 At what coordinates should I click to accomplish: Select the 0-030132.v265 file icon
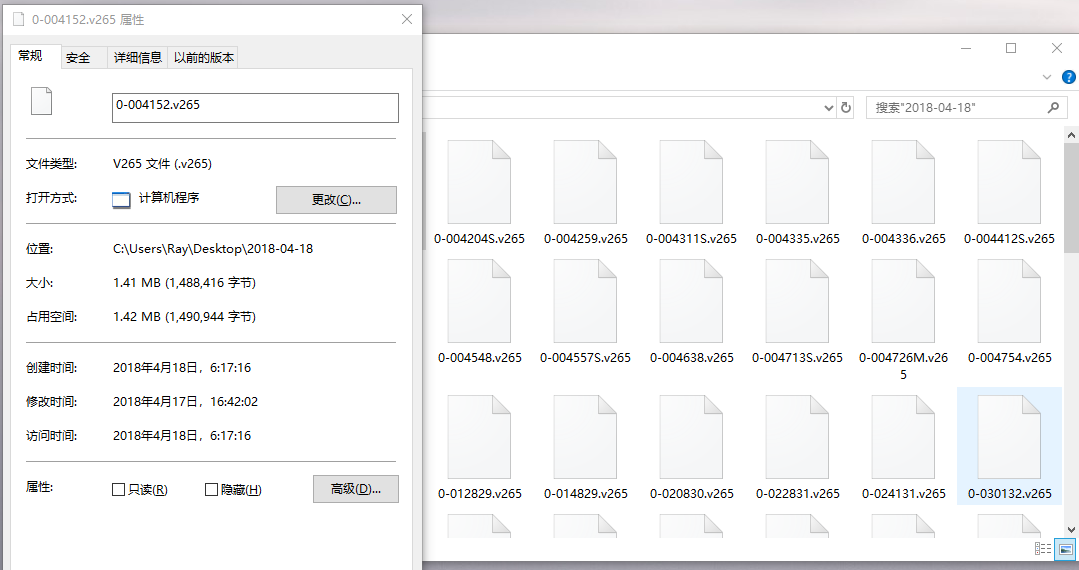[1009, 438]
